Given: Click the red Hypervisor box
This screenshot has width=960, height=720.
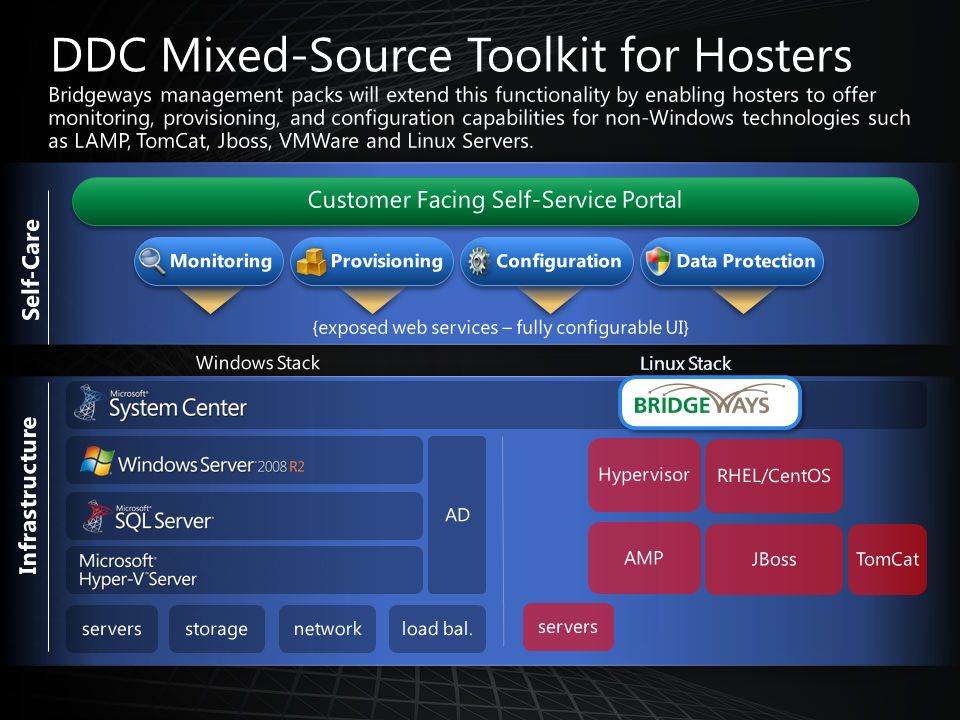Looking at the screenshot, I should click(644, 475).
